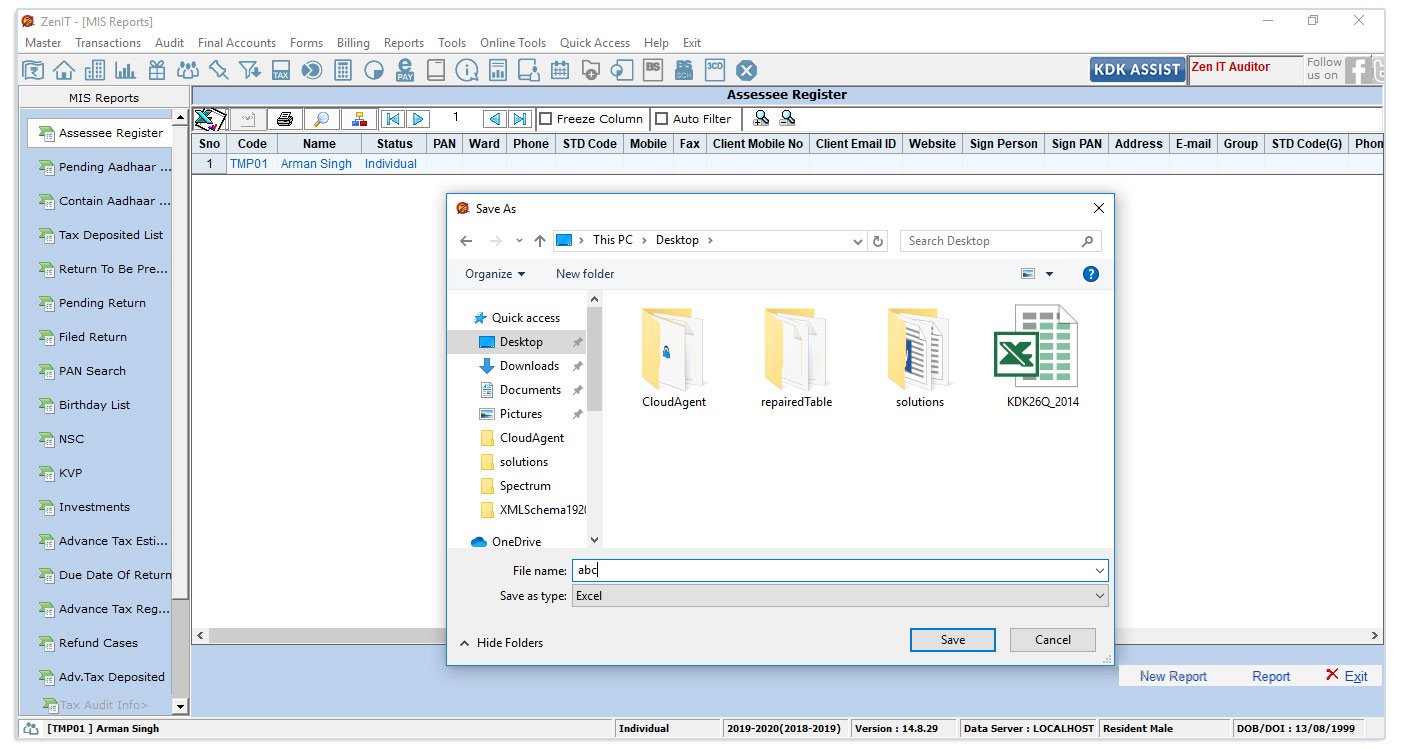Open the Final Accounts menu
This screenshot has width=1402, height=750.
236,43
